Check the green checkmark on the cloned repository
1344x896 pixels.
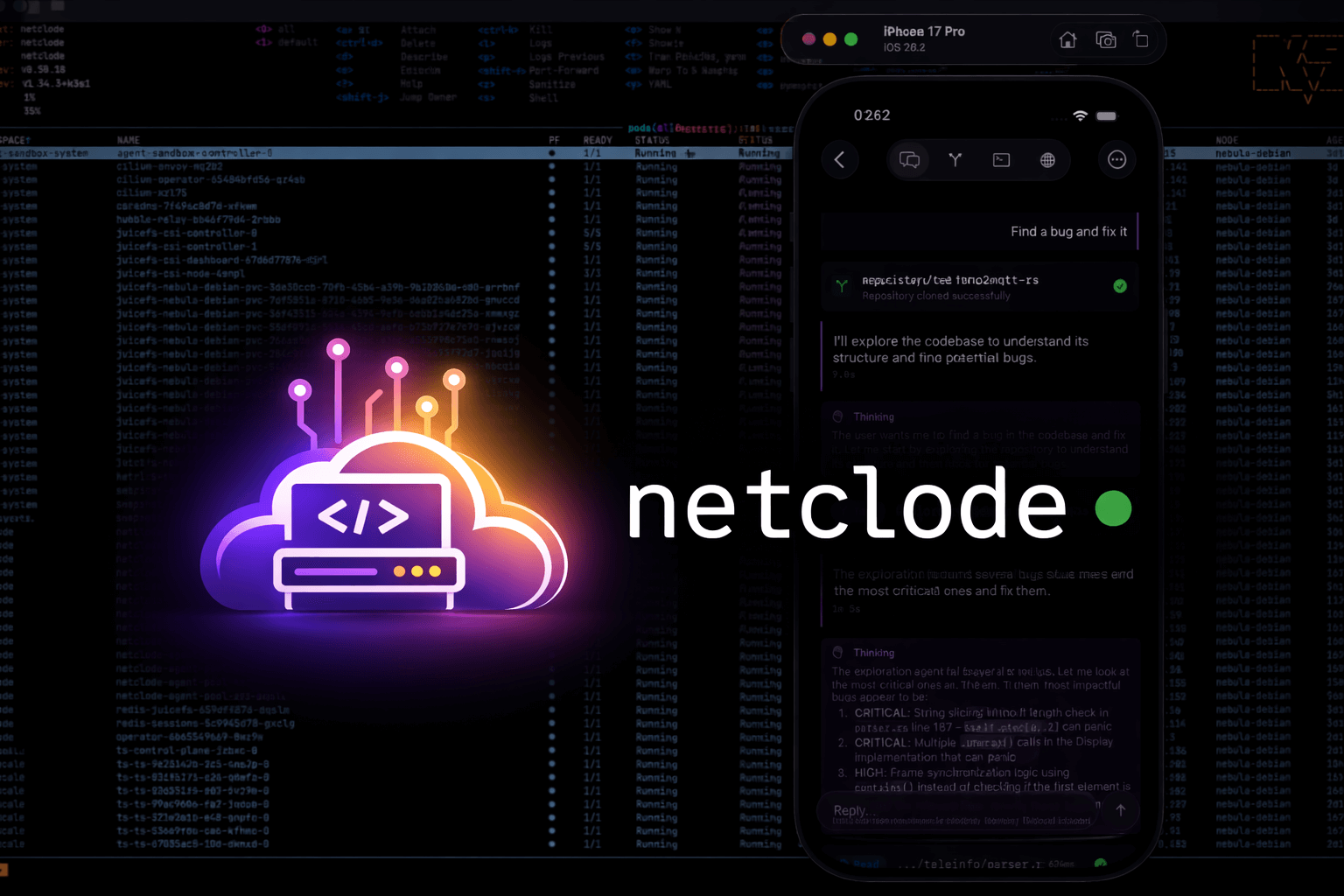coord(1120,285)
